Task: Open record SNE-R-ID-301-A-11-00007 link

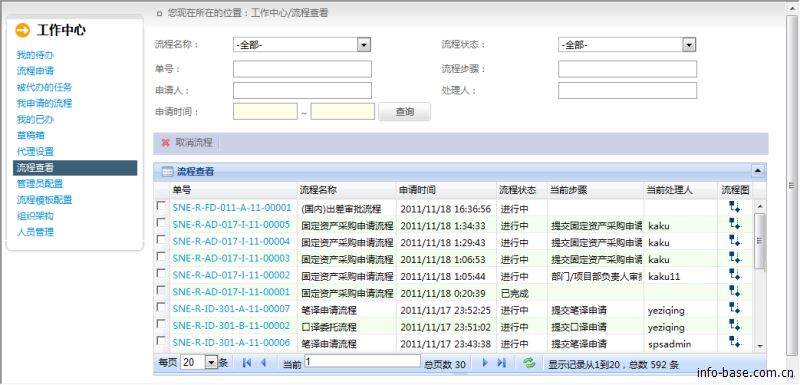Action: click(231, 309)
